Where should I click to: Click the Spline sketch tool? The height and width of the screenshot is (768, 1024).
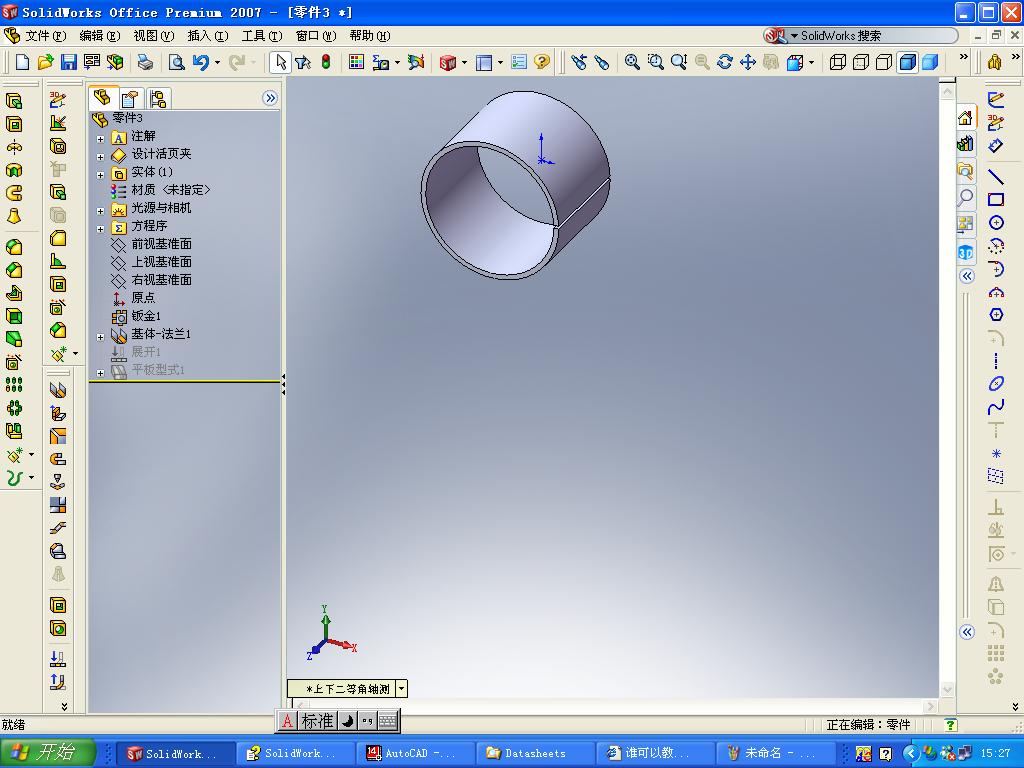click(996, 407)
